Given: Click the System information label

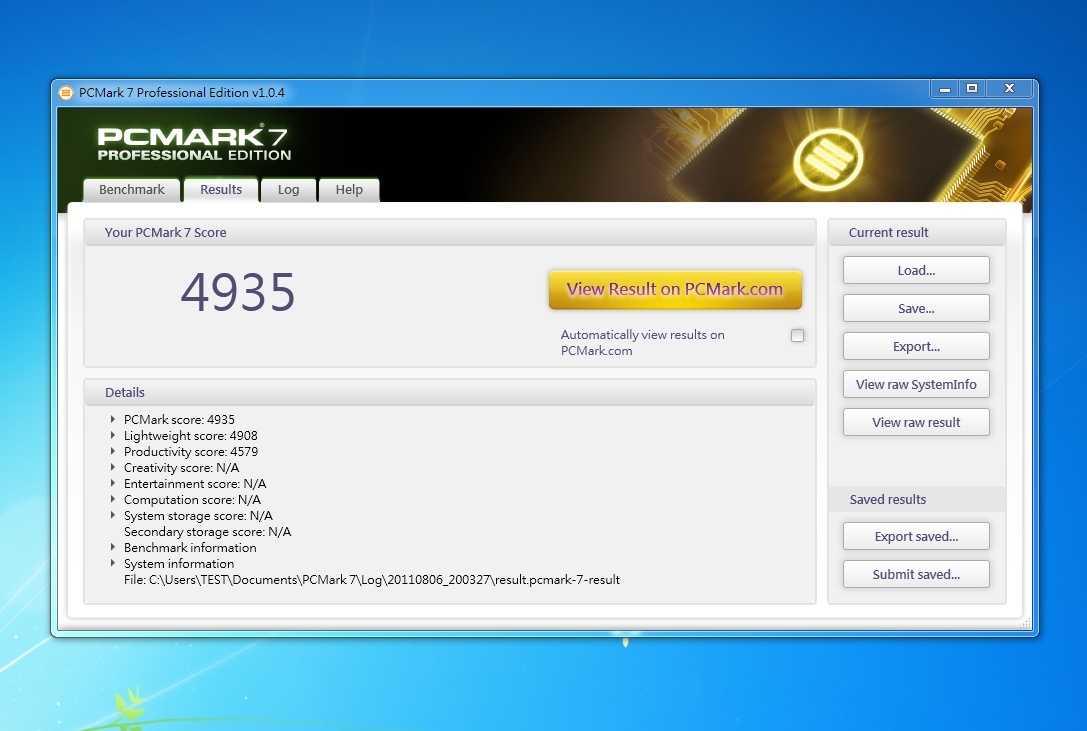Looking at the screenshot, I should (x=179, y=563).
